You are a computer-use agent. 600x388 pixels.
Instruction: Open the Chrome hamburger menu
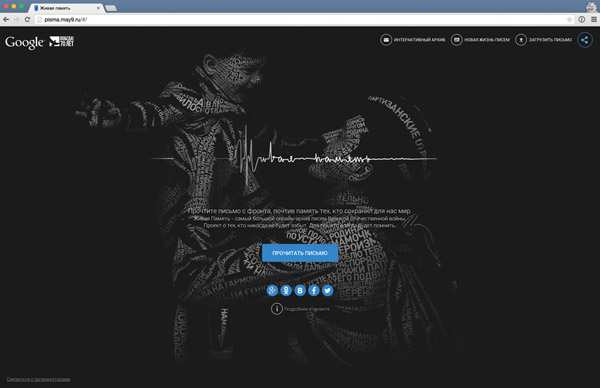tap(593, 20)
